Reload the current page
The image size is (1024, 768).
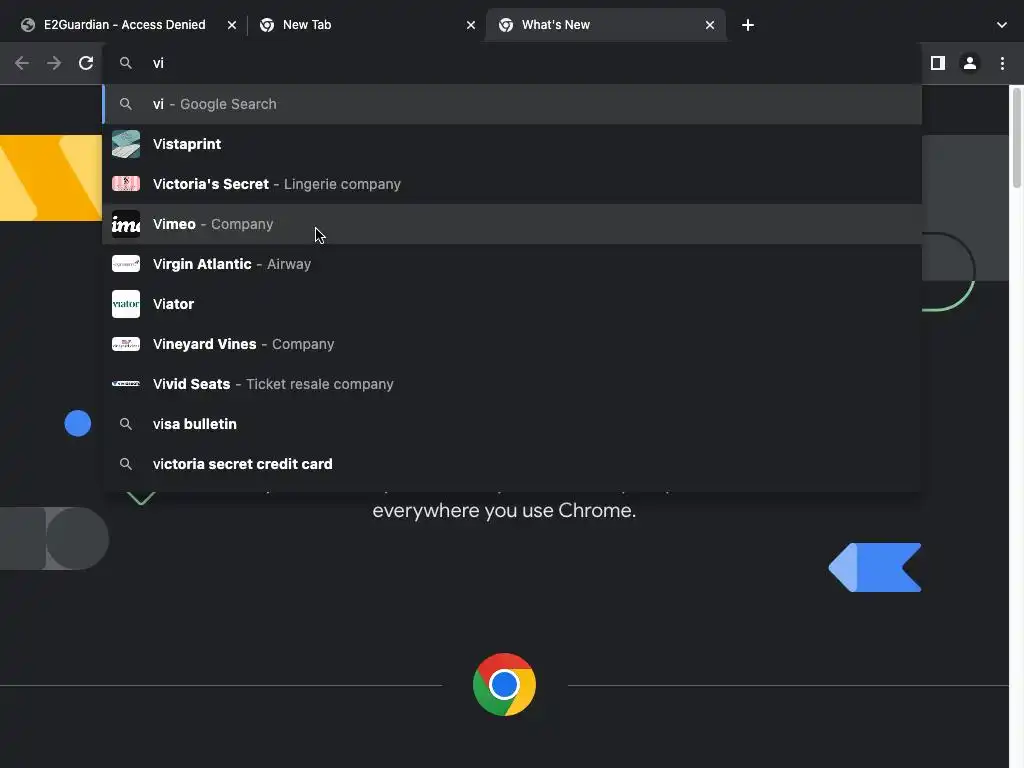click(86, 63)
